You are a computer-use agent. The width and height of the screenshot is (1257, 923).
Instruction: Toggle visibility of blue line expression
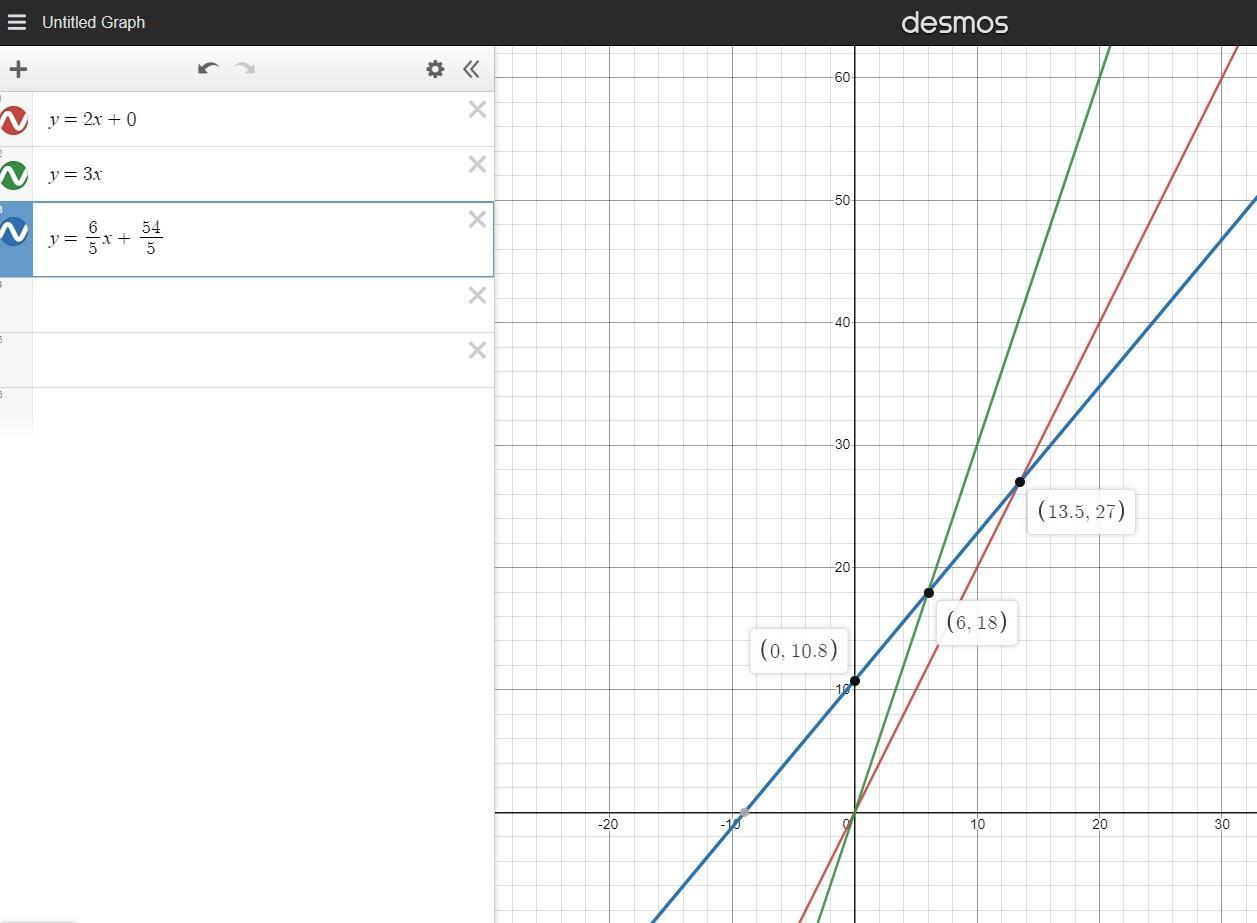click(x=14, y=232)
